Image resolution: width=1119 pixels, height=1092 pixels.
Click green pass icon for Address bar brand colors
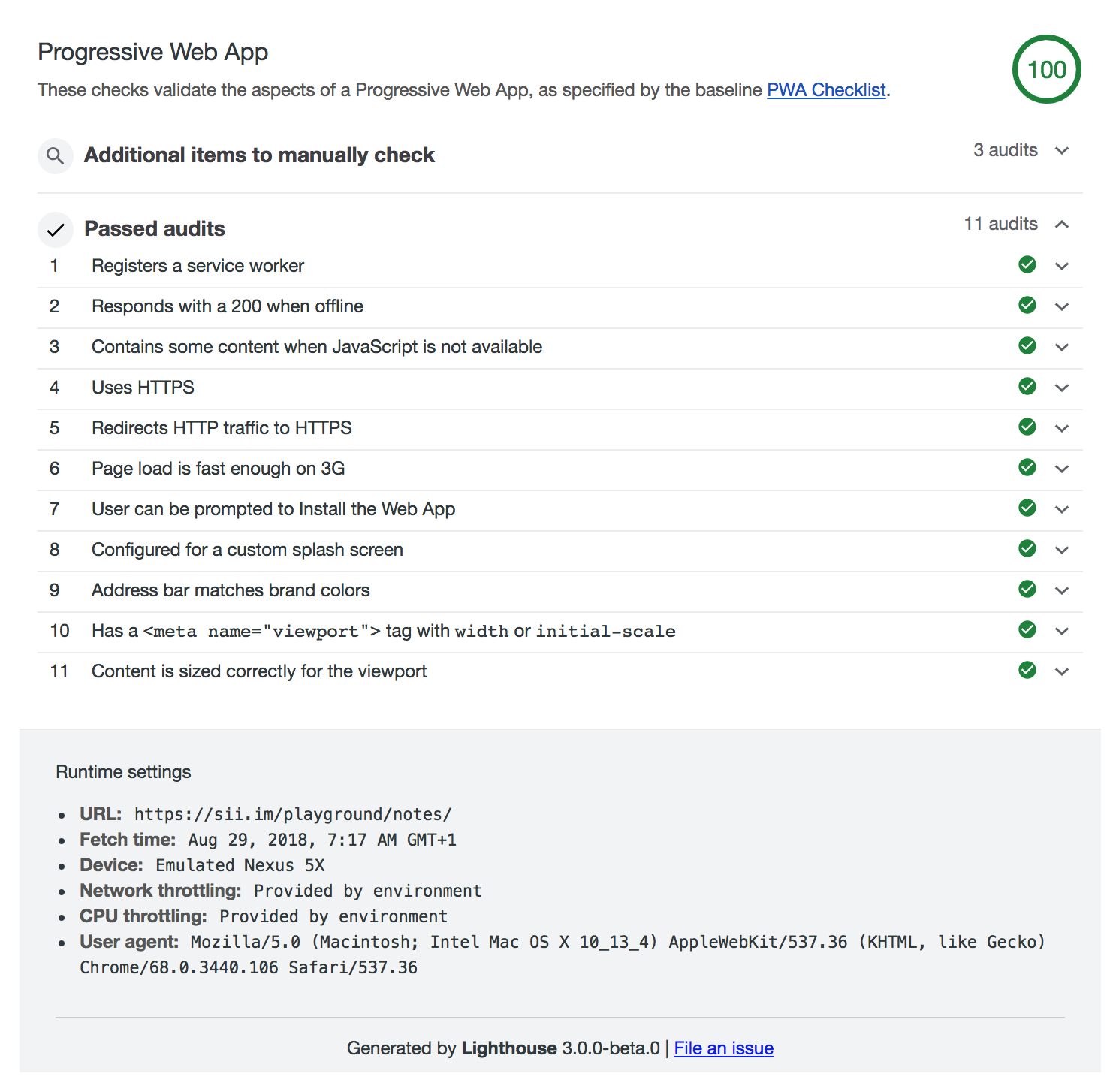[1027, 590]
